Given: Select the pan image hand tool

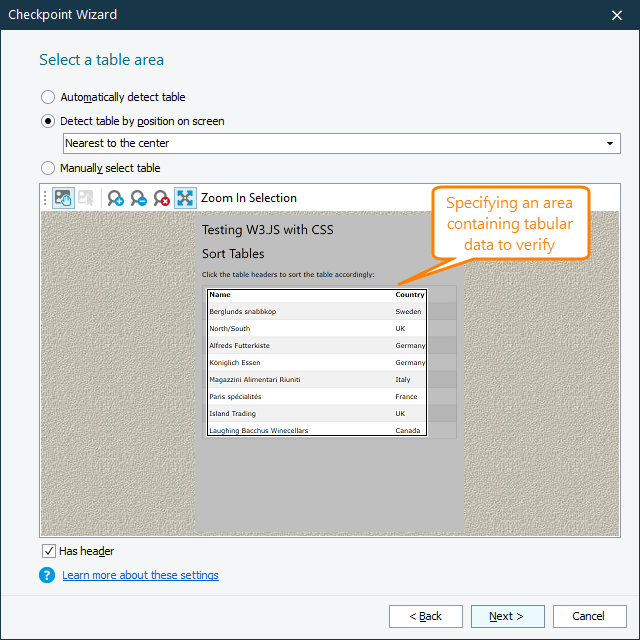Looking at the screenshot, I should pos(64,198).
